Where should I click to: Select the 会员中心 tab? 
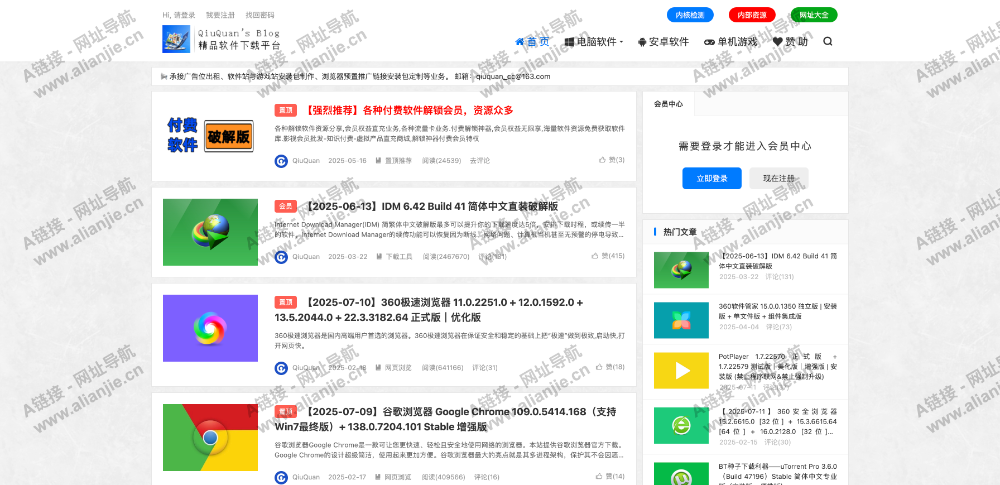[x=668, y=103]
